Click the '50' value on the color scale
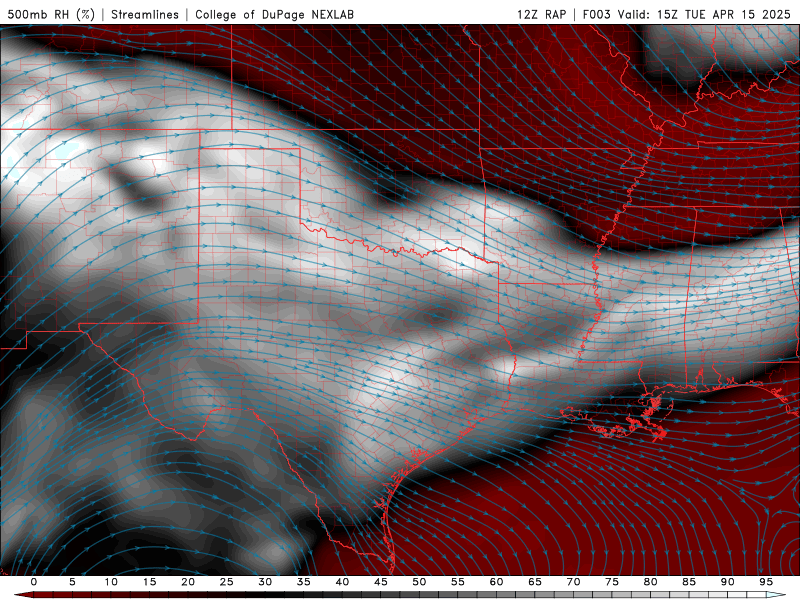The width and height of the screenshot is (800, 600). pos(419,582)
